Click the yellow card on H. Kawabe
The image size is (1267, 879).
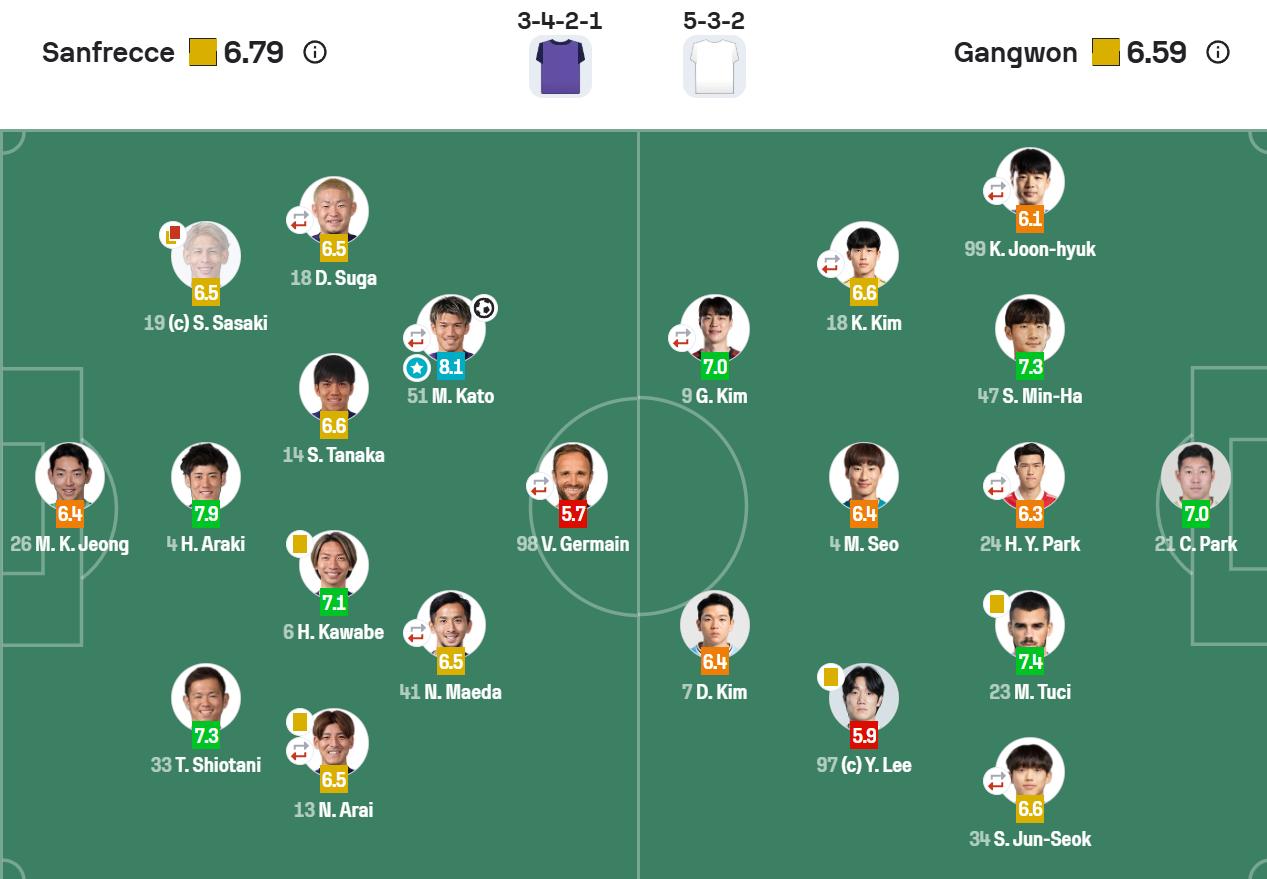299,544
